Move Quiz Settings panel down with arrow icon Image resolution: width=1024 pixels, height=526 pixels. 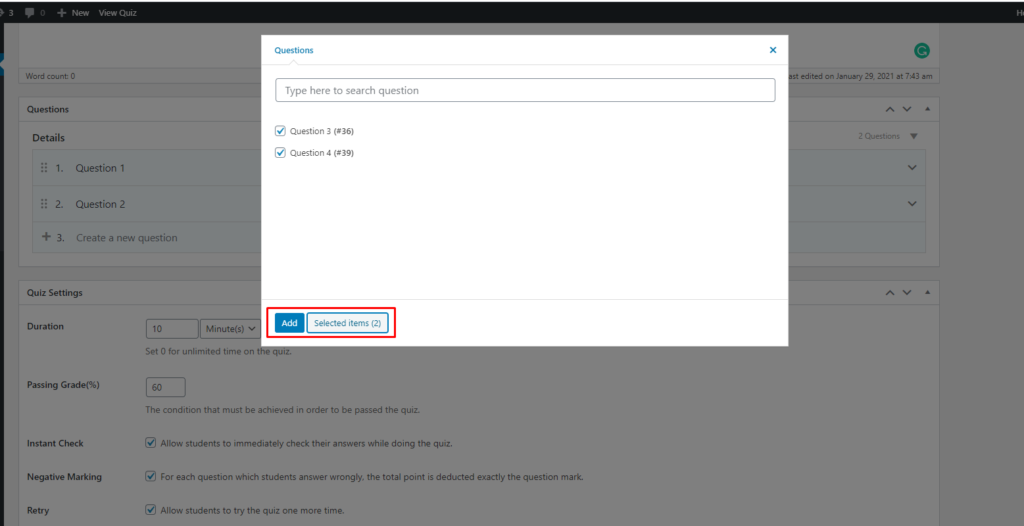(907, 293)
